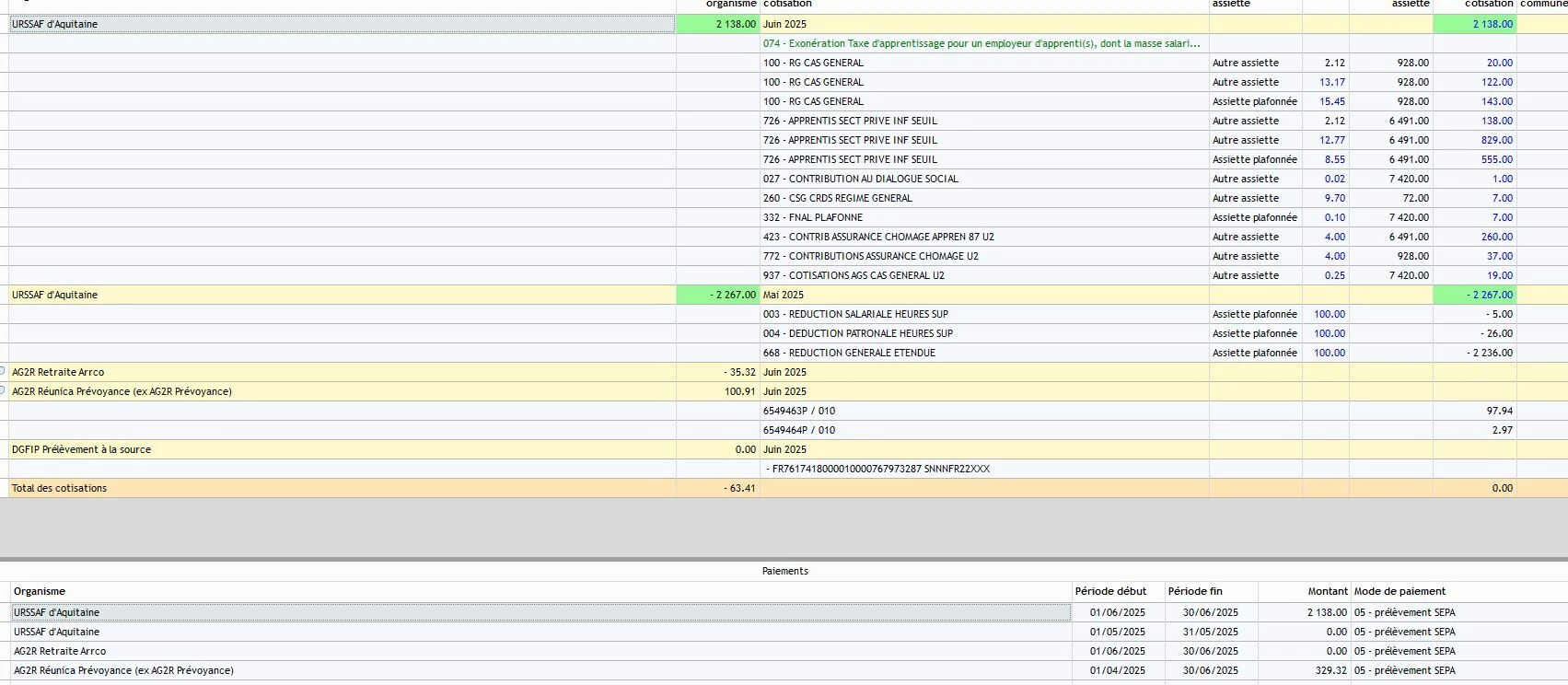Click 260 - CSG CRDS REGIME GENERAL
Image resolution: width=1568 pixels, height=685 pixels.
[x=837, y=198]
